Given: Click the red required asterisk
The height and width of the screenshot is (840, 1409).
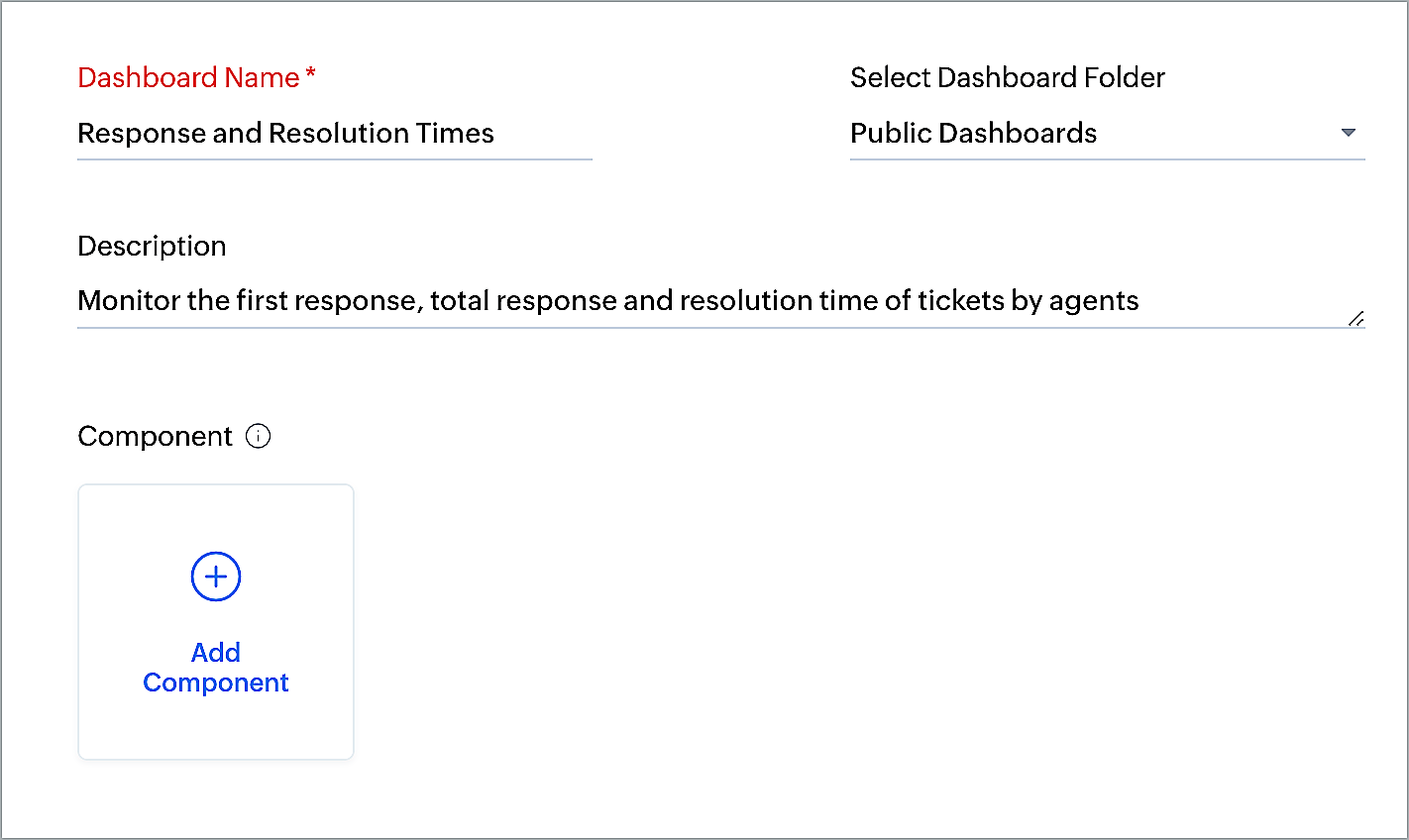Looking at the screenshot, I should (310, 75).
